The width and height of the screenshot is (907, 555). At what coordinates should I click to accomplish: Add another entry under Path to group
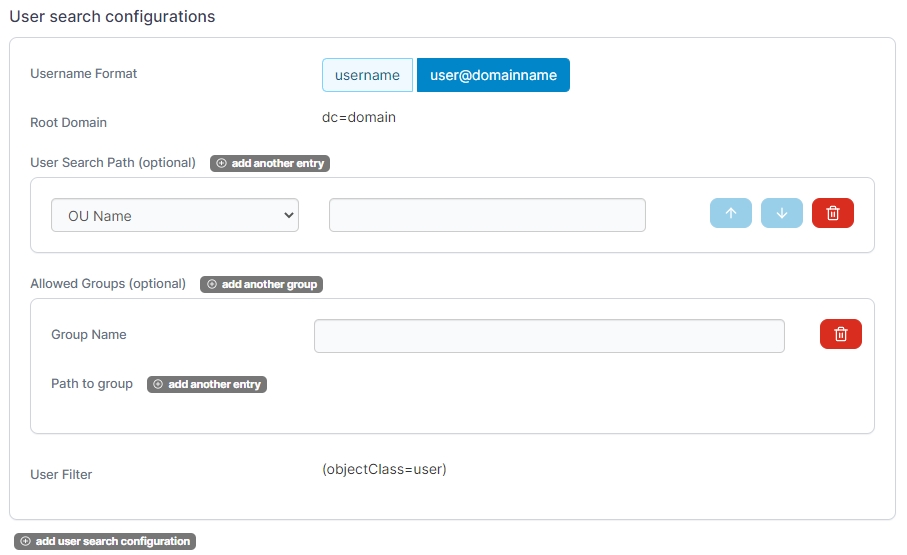click(207, 384)
